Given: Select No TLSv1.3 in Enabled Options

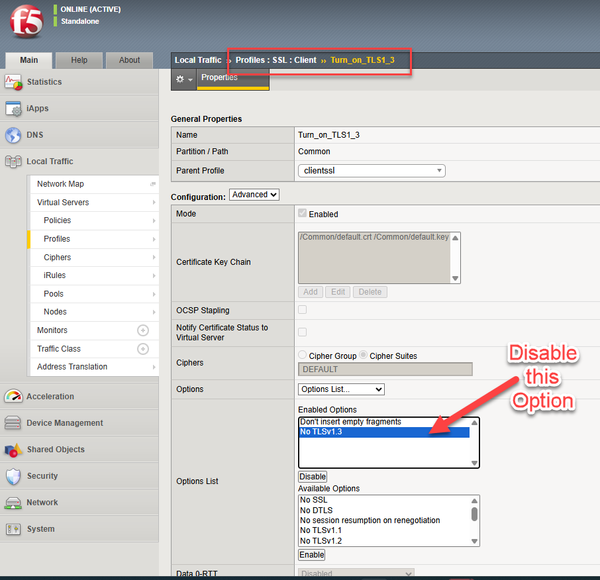Looking at the screenshot, I should click(x=384, y=432).
